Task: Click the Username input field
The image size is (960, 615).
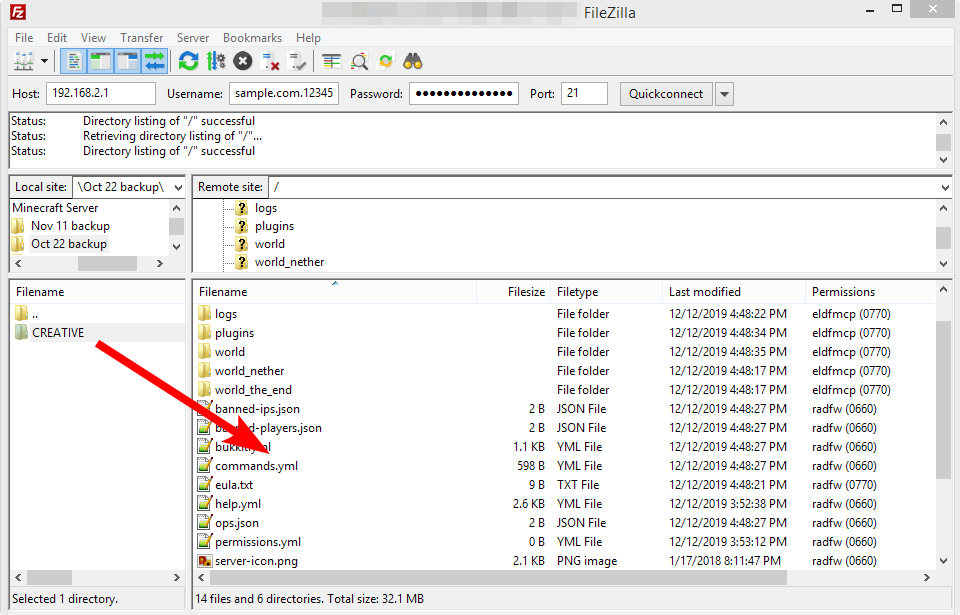Action: tap(283, 94)
